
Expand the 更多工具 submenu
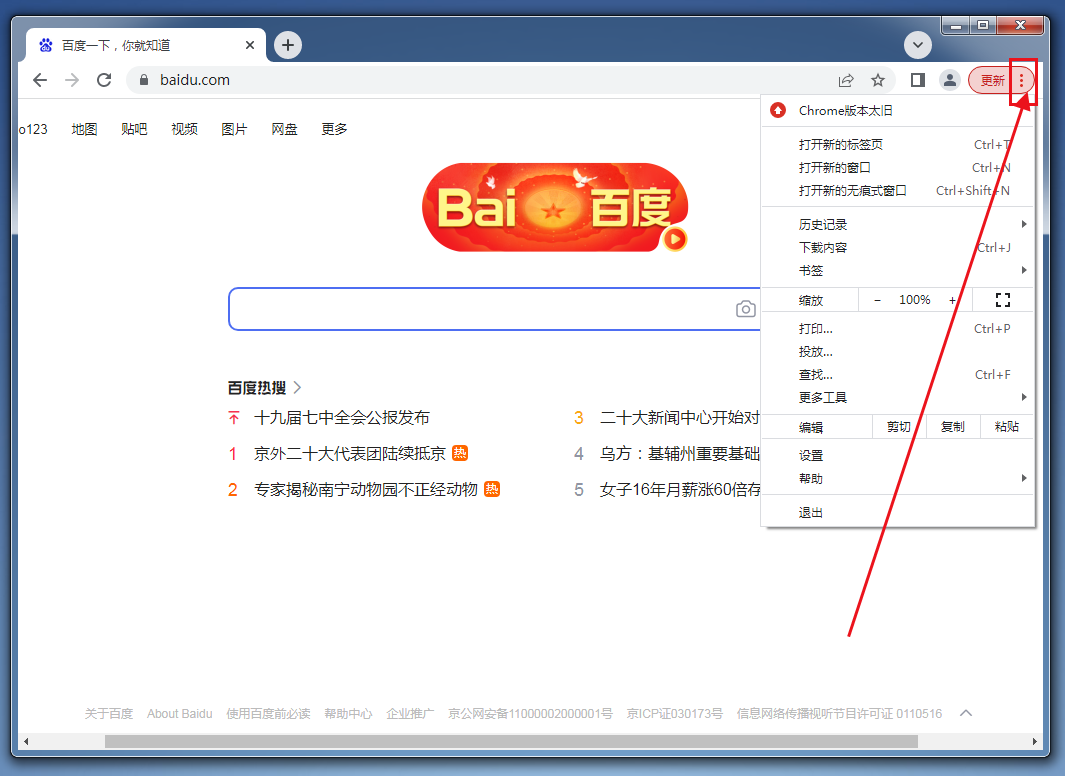897,398
